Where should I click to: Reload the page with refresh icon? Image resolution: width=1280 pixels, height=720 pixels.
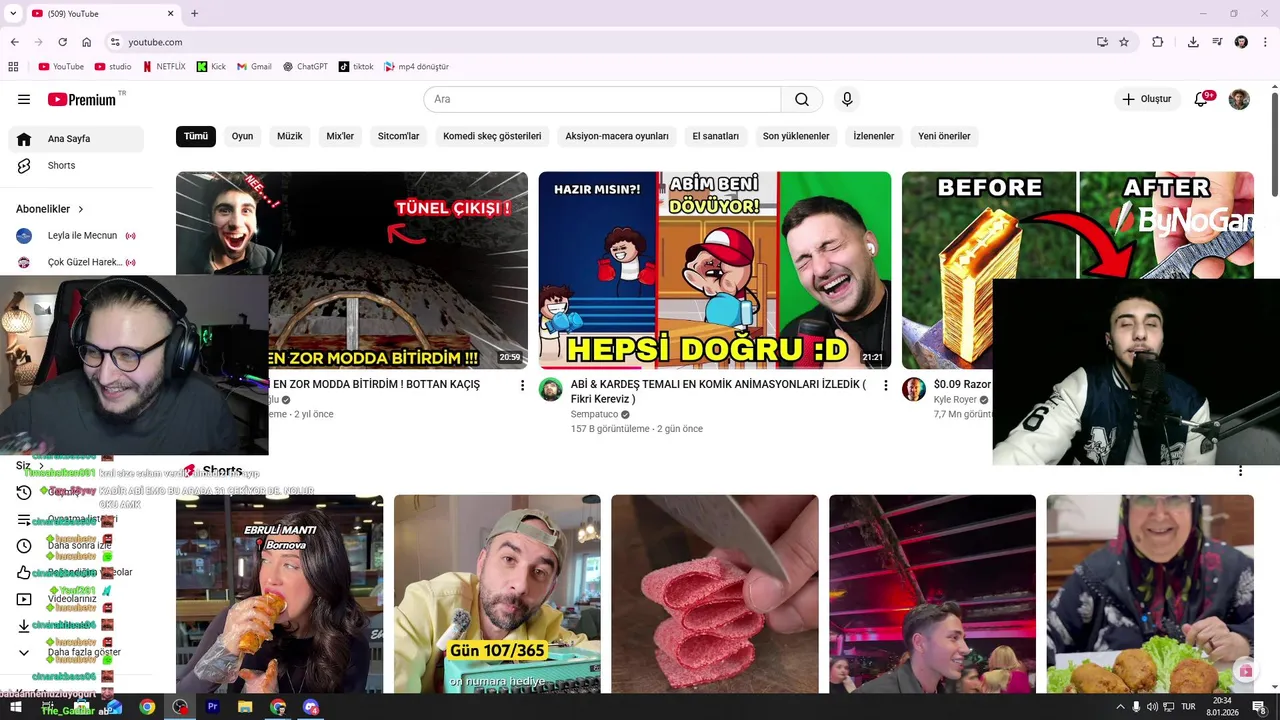click(x=63, y=42)
